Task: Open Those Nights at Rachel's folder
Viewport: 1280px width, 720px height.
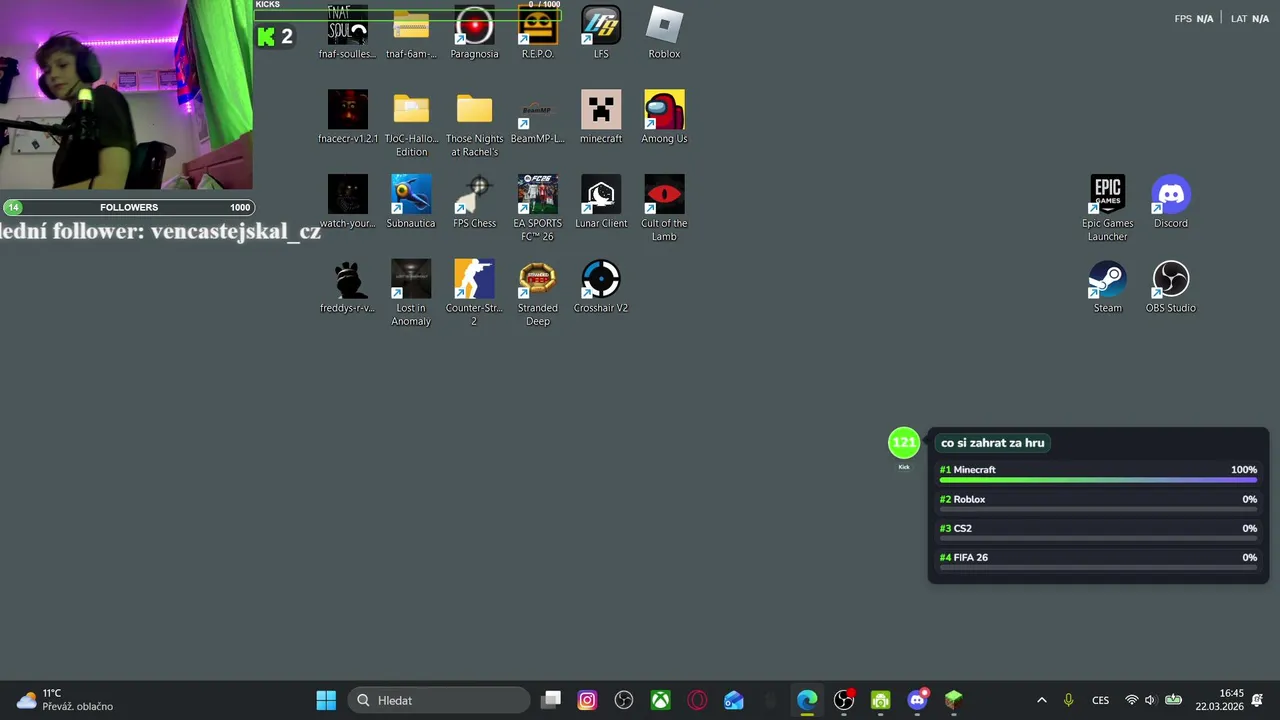Action: [x=474, y=123]
